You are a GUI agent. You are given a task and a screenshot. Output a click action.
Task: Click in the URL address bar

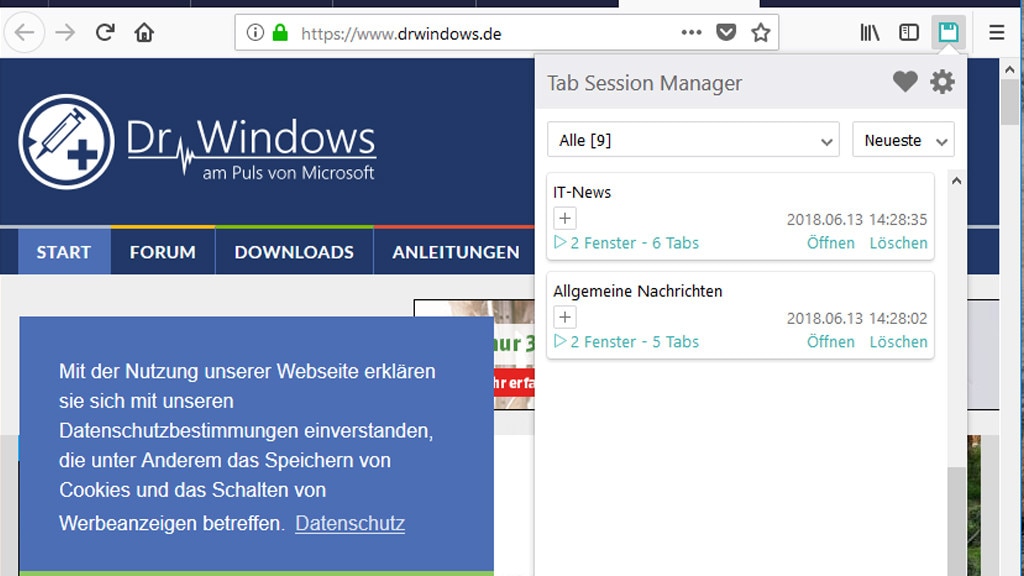tap(480, 33)
